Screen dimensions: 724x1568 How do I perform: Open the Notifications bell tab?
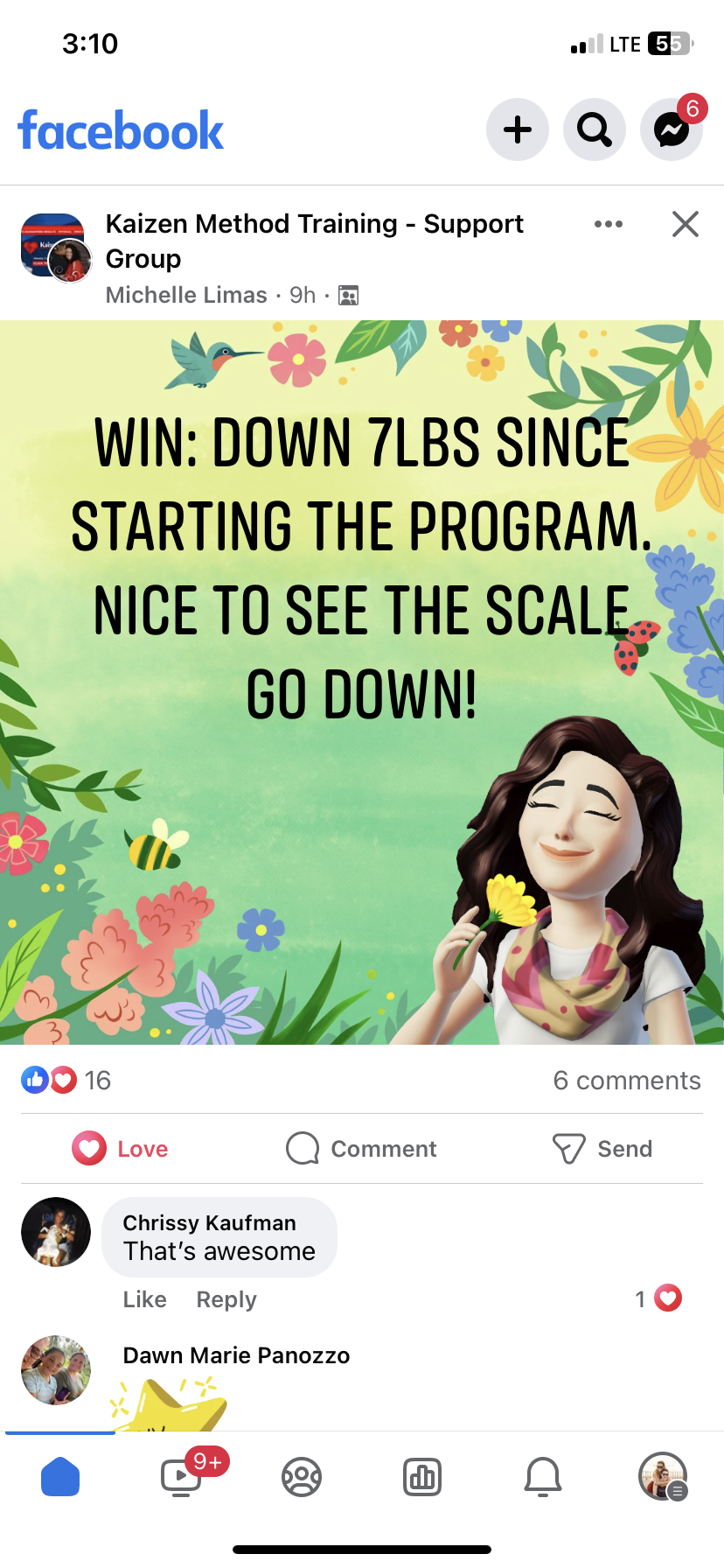[x=543, y=1478]
